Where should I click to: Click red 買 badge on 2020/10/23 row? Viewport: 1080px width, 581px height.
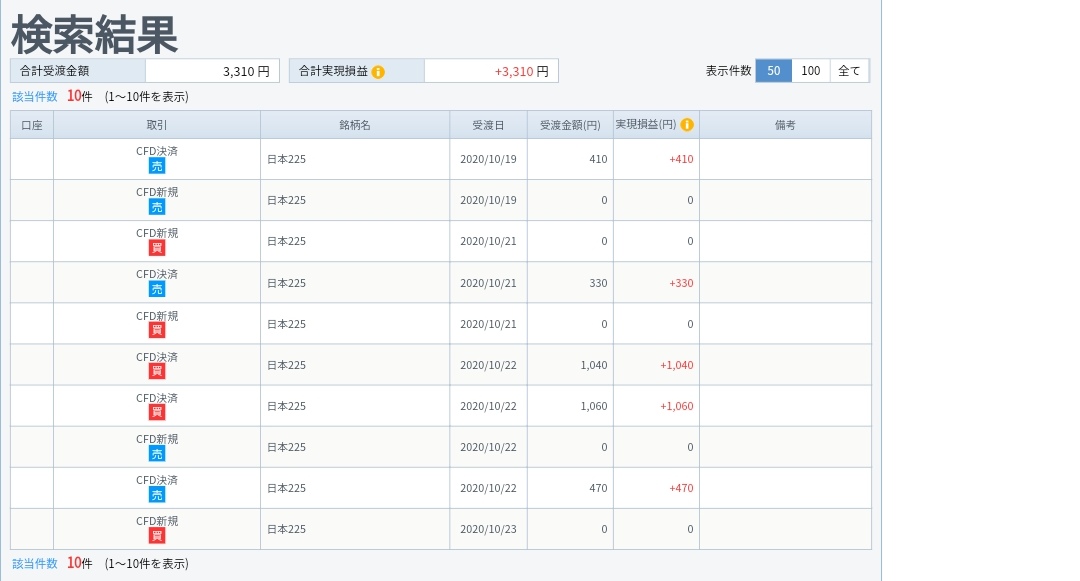[157, 535]
